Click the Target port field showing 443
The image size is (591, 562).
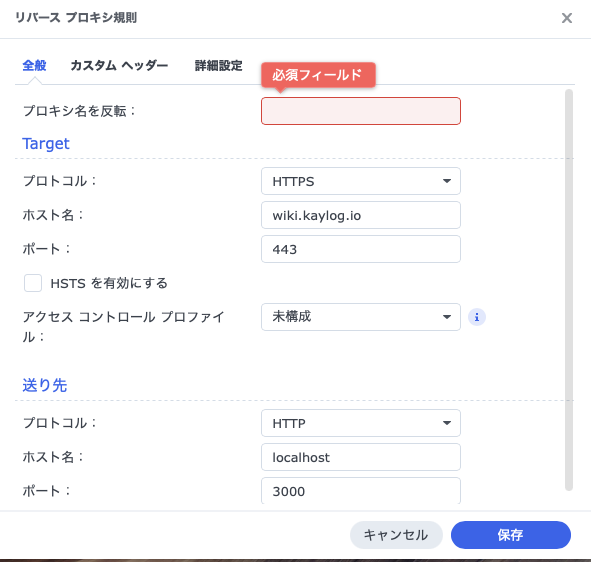pyautogui.click(x=361, y=249)
